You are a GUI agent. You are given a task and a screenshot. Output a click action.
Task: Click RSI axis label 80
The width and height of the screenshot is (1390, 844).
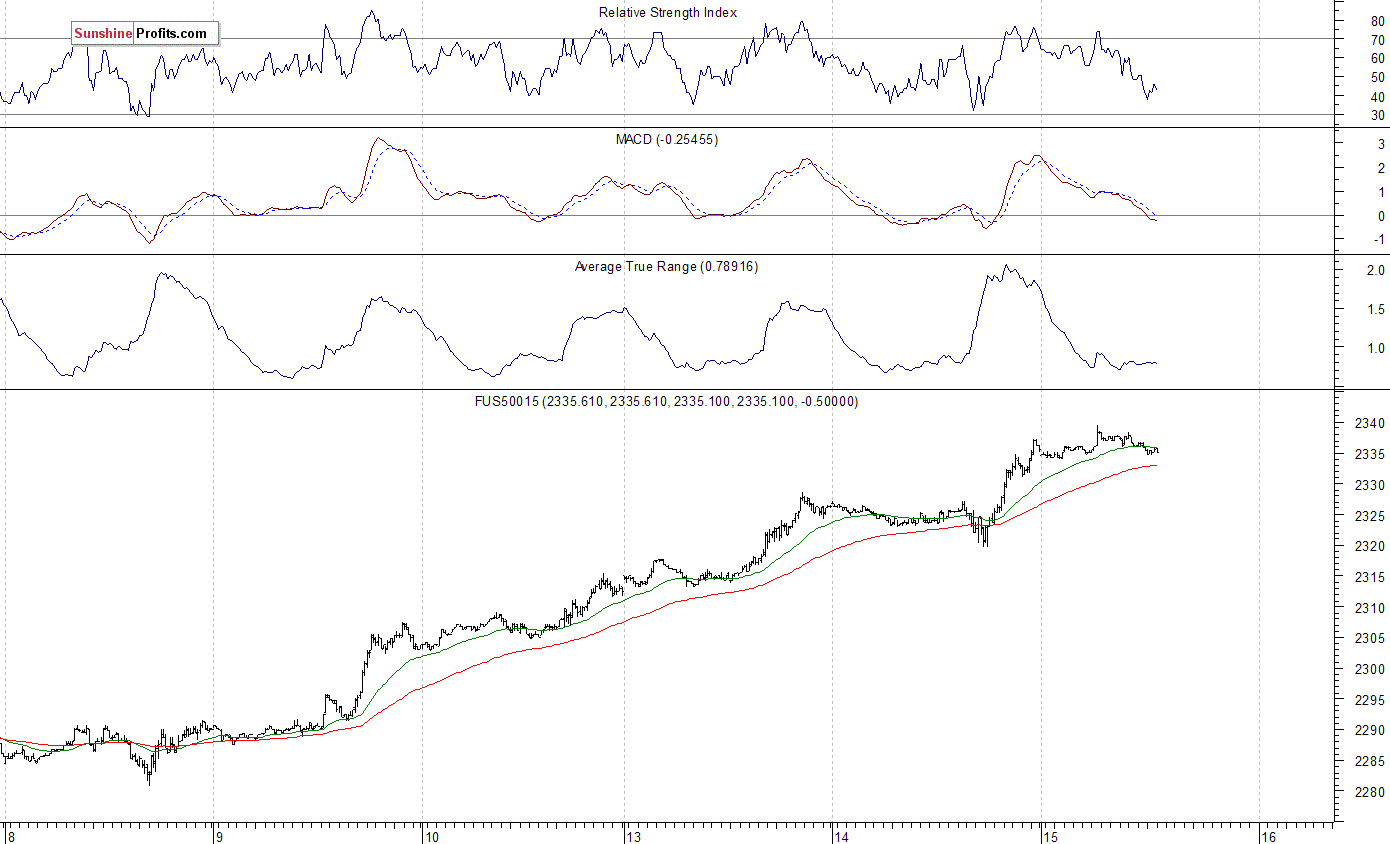tap(1378, 21)
